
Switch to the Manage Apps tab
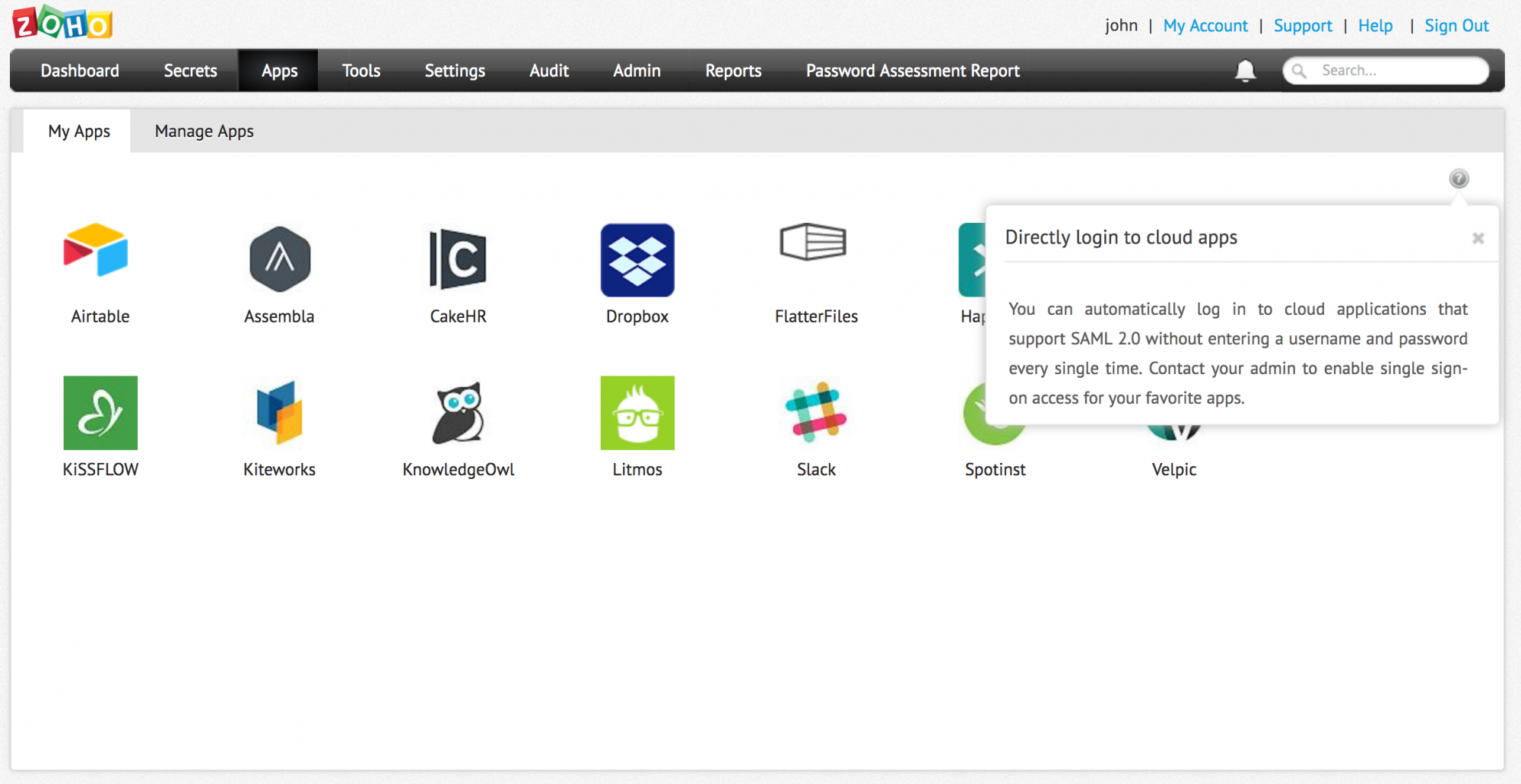(204, 132)
